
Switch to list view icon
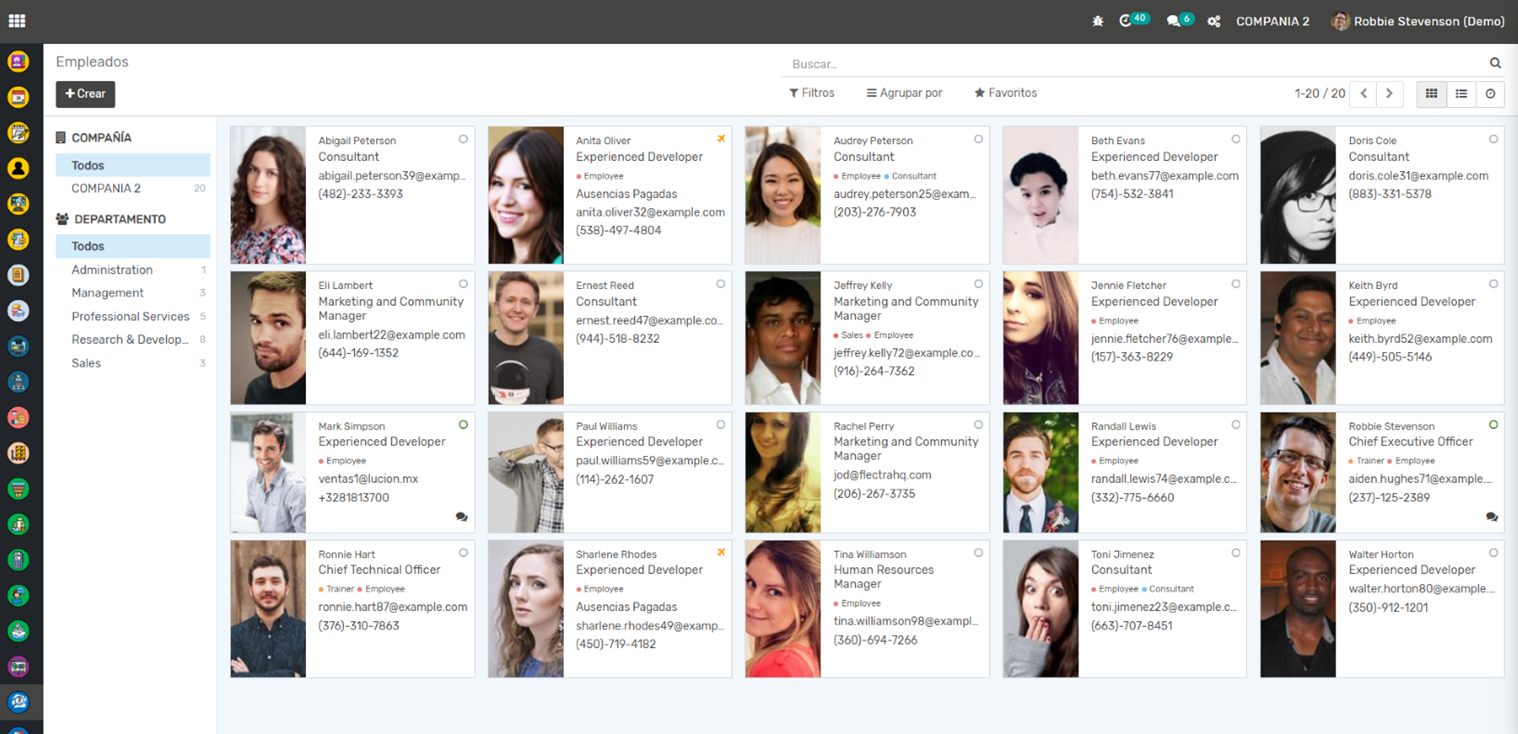pos(1461,94)
